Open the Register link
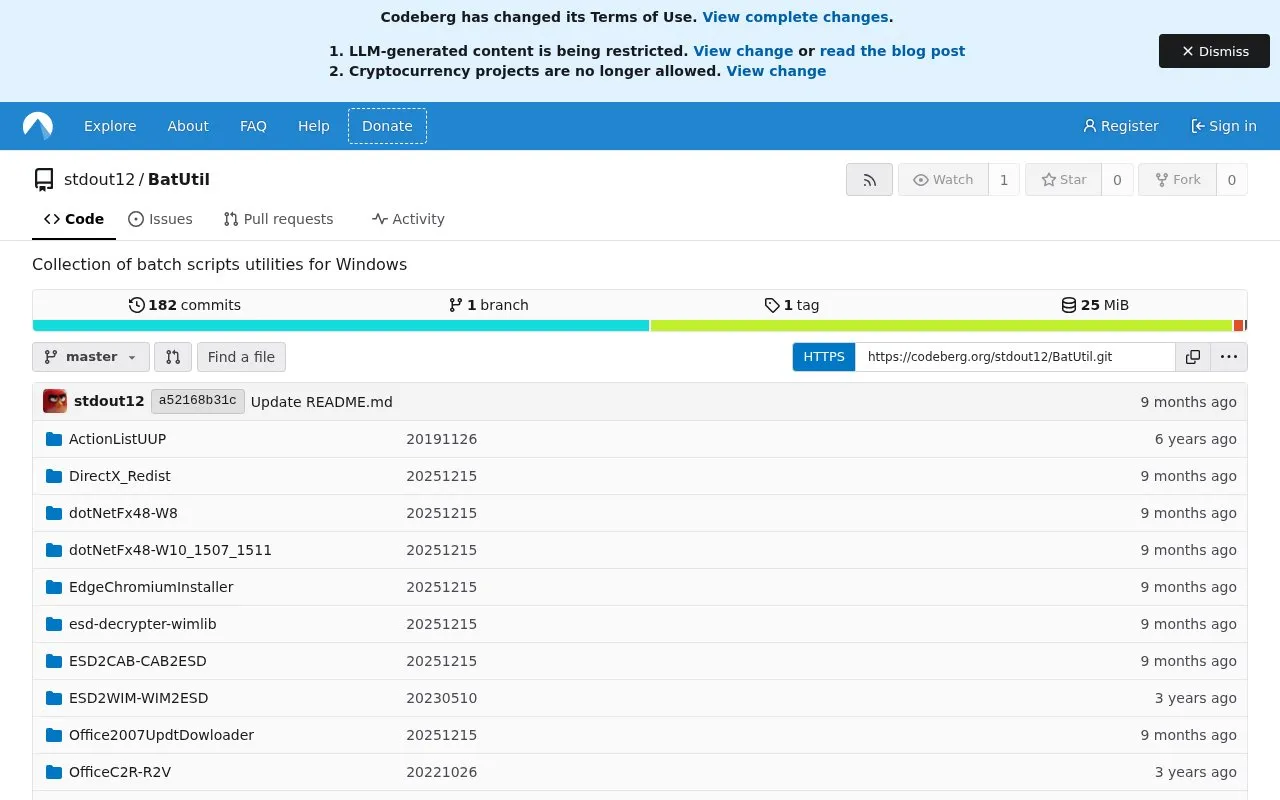The width and height of the screenshot is (1280, 800). click(x=1121, y=126)
